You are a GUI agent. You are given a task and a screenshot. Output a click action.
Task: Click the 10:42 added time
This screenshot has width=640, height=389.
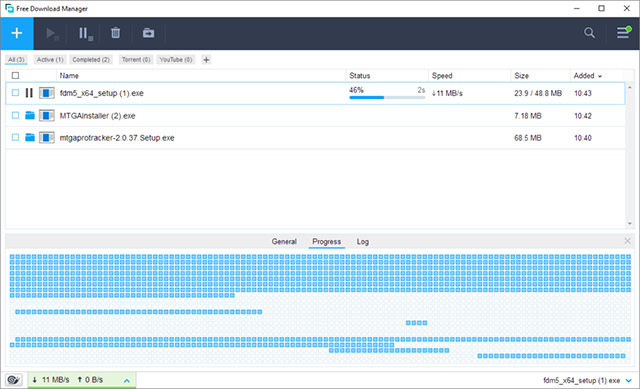[583, 116]
